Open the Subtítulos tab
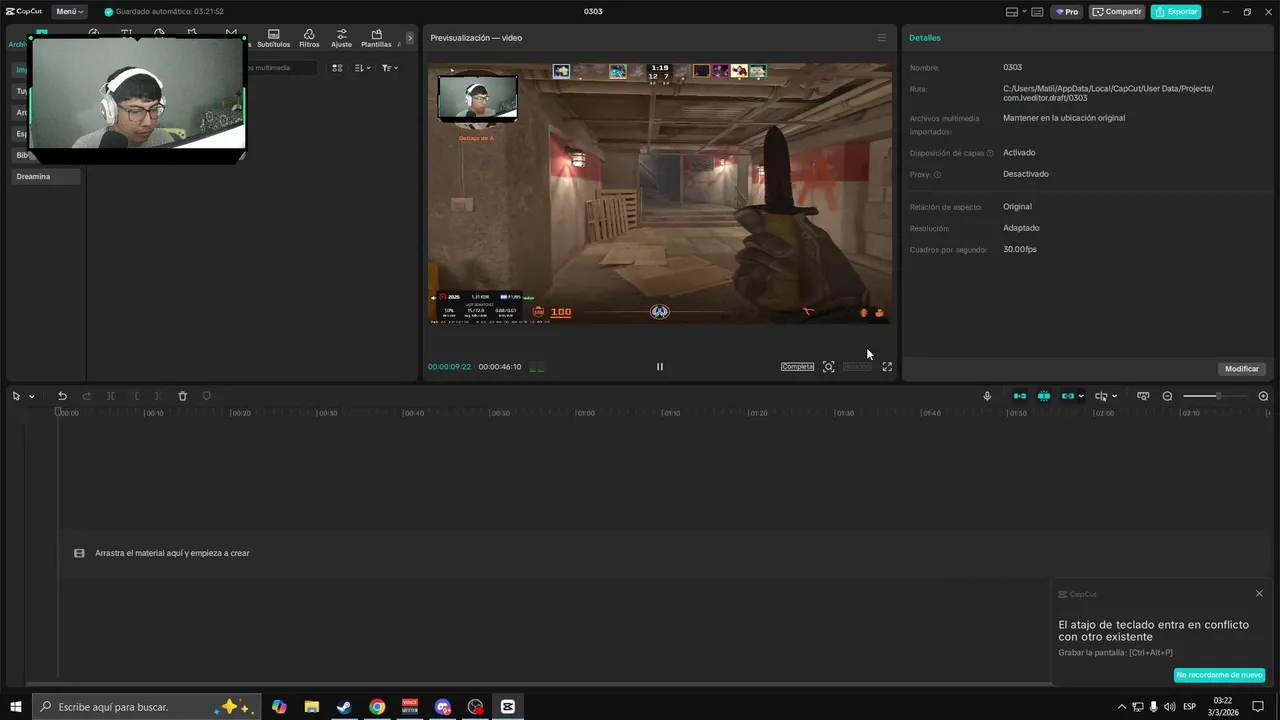1280x720 pixels. click(x=273, y=39)
